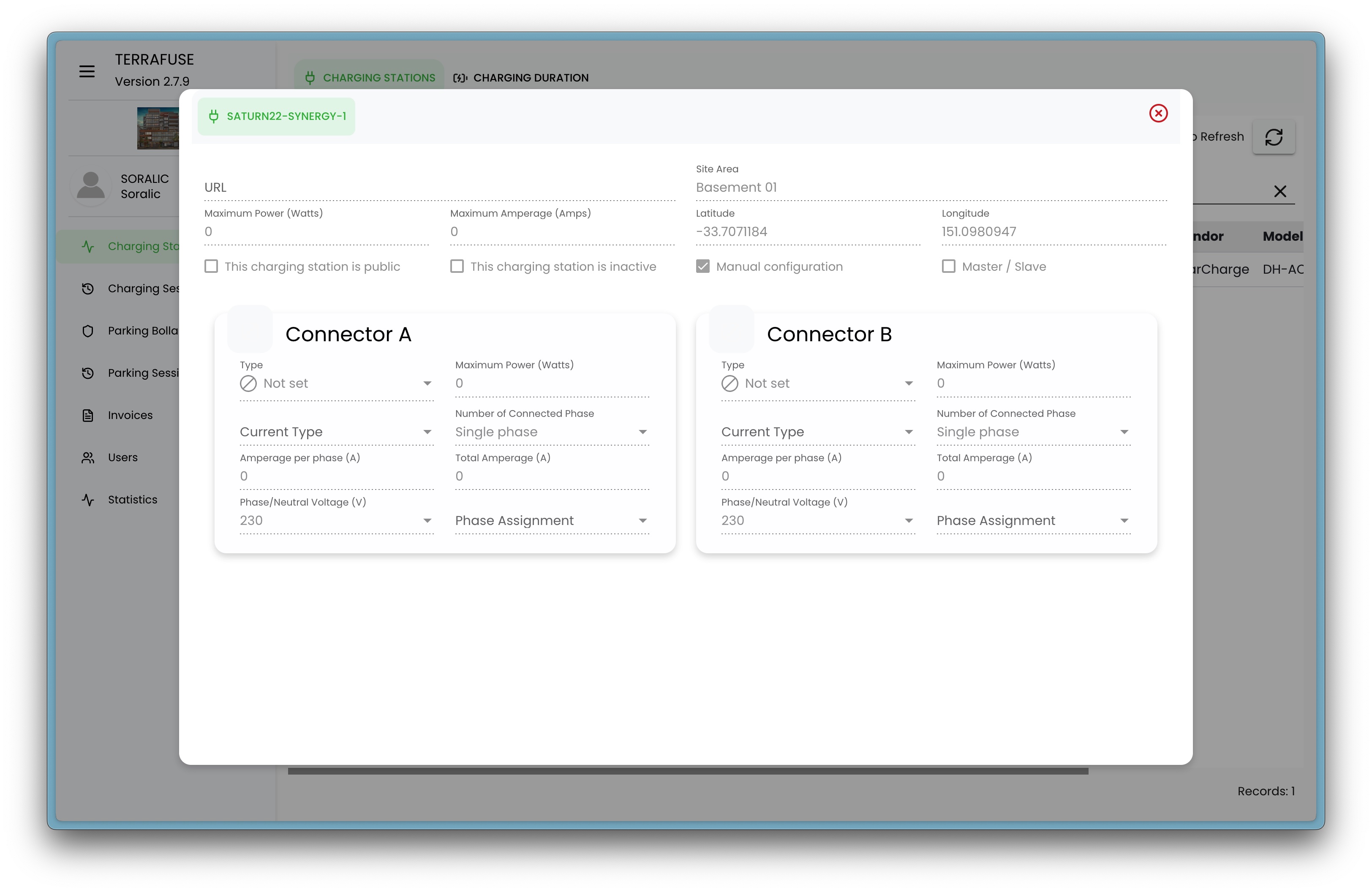Click the Charging Sessions history icon
This screenshot has width=1372, height=892.
87,288
